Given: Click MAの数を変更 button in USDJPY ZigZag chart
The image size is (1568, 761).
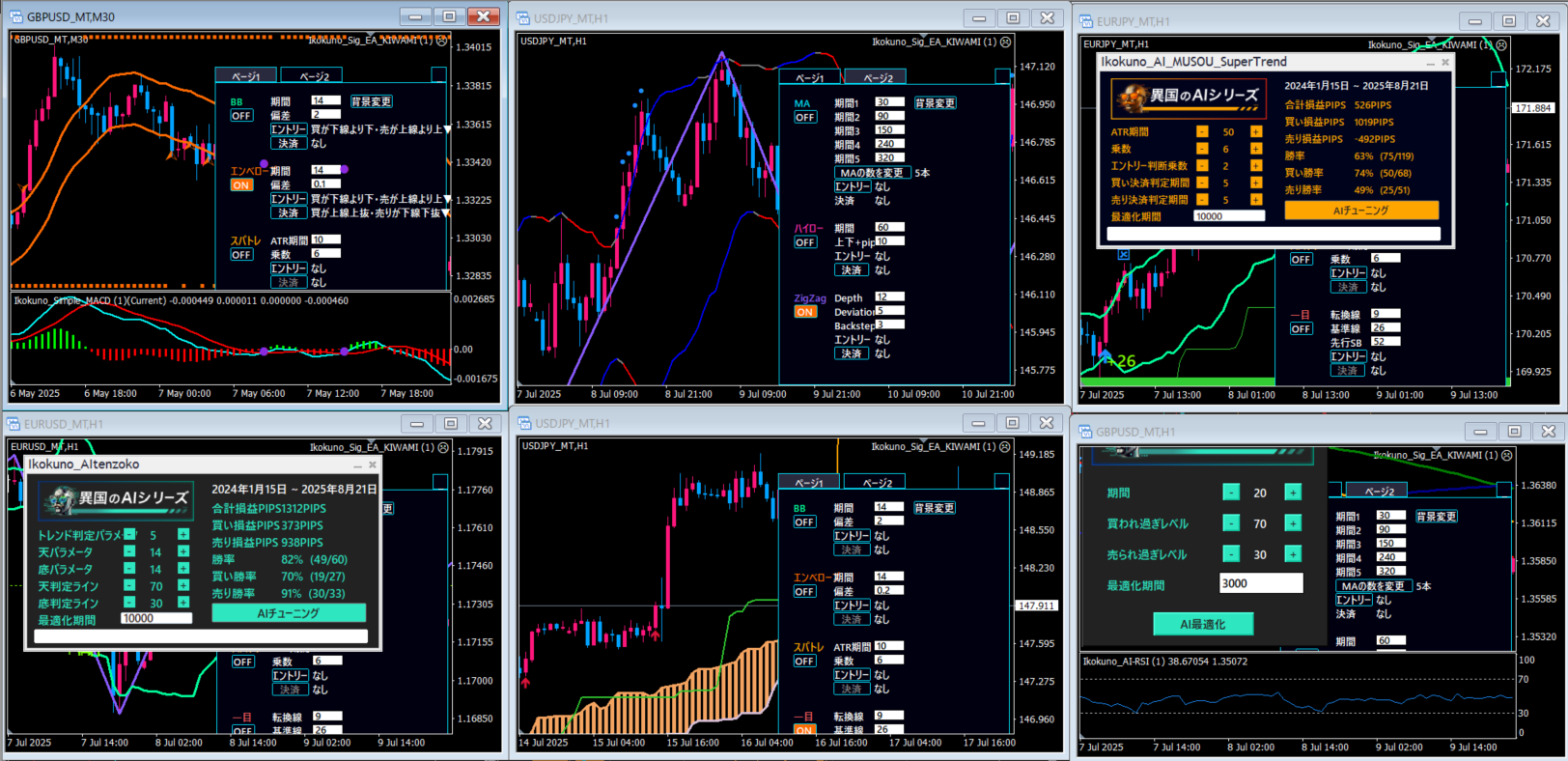Looking at the screenshot, I should pyautogui.click(x=872, y=173).
